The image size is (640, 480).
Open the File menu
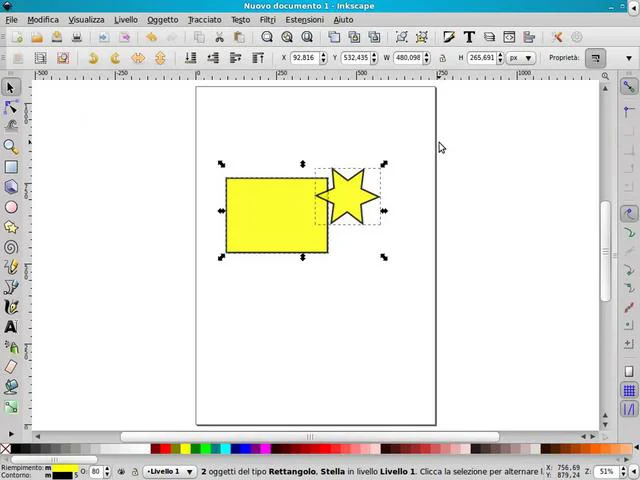point(11,20)
